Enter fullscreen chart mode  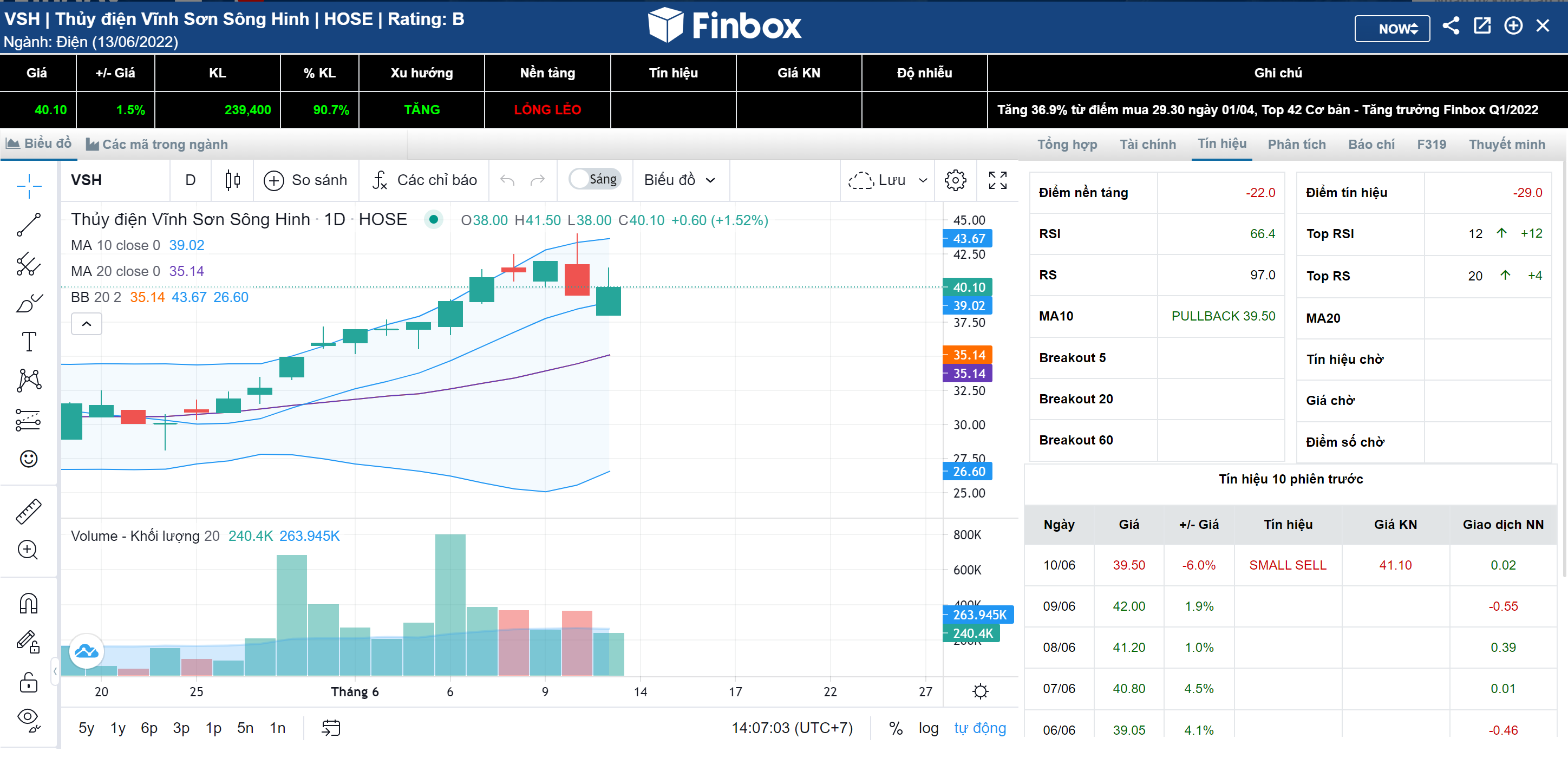click(x=997, y=180)
